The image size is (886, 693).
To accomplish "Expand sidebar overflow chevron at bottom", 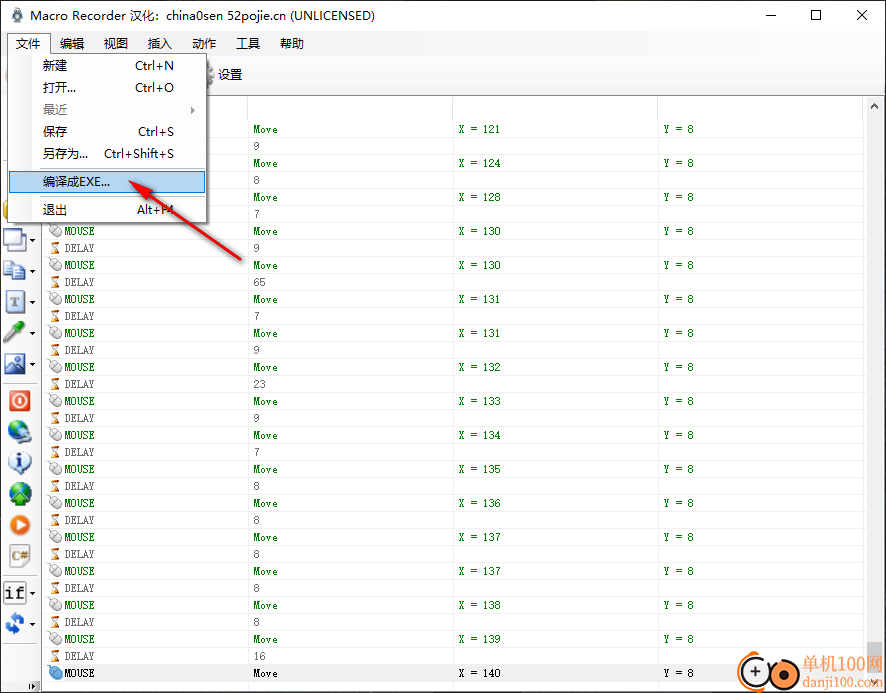I will click(x=31, y=686).
